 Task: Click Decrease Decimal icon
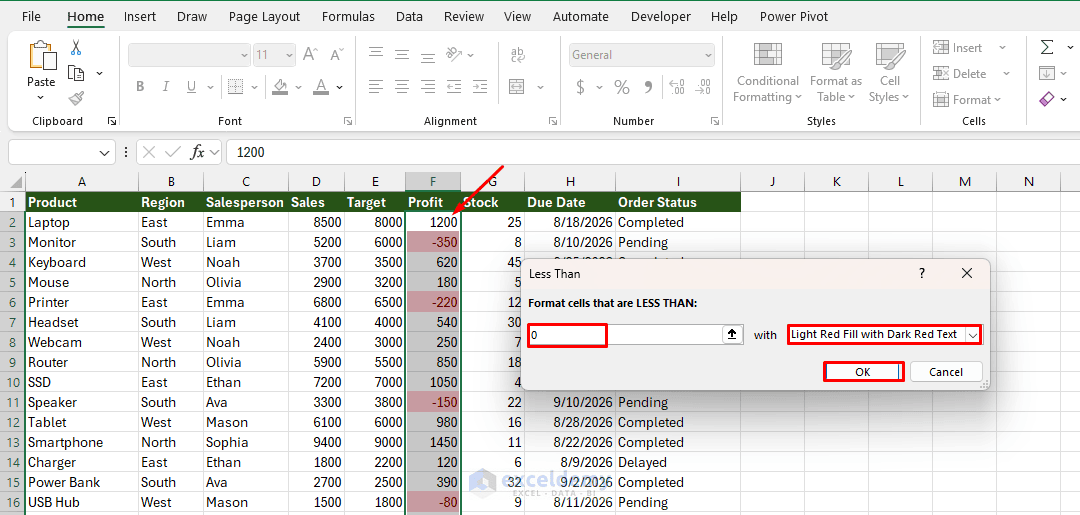(x=703, y=87)
